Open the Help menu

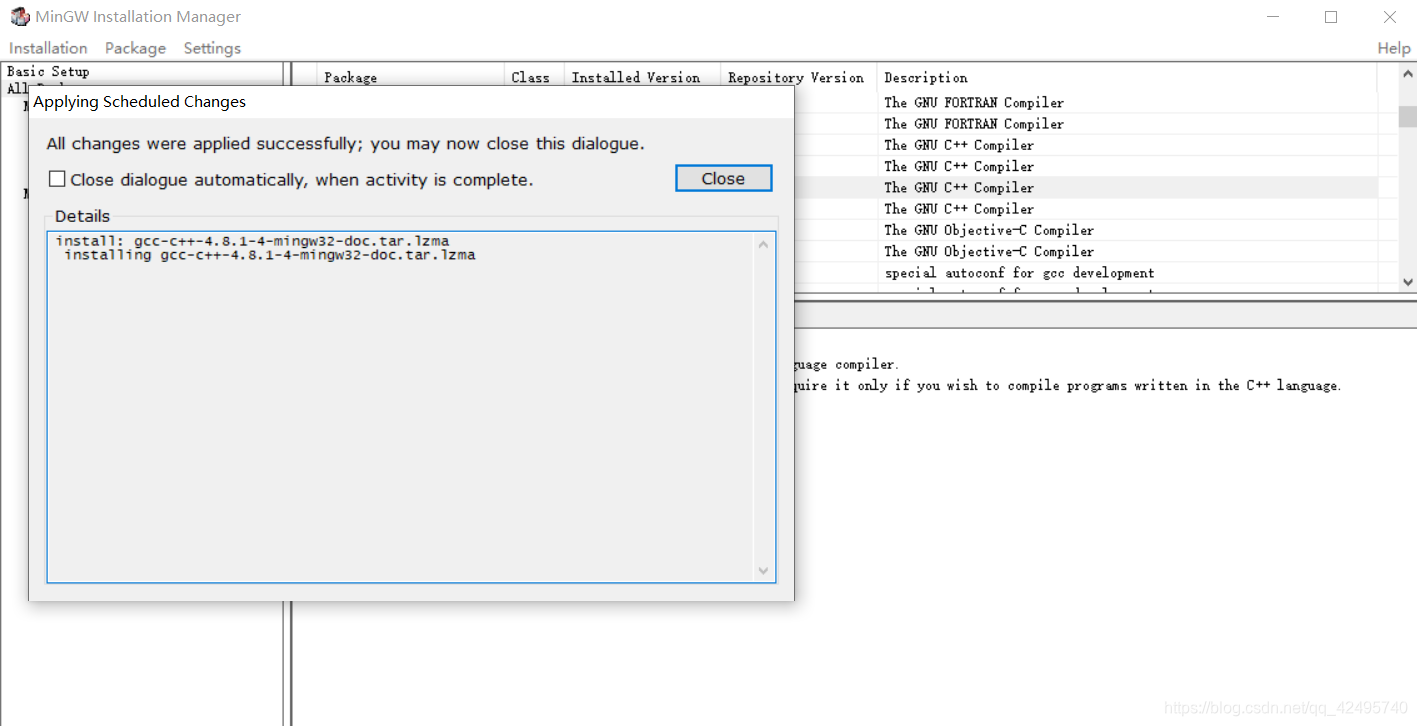click(x=1393, y=48)
